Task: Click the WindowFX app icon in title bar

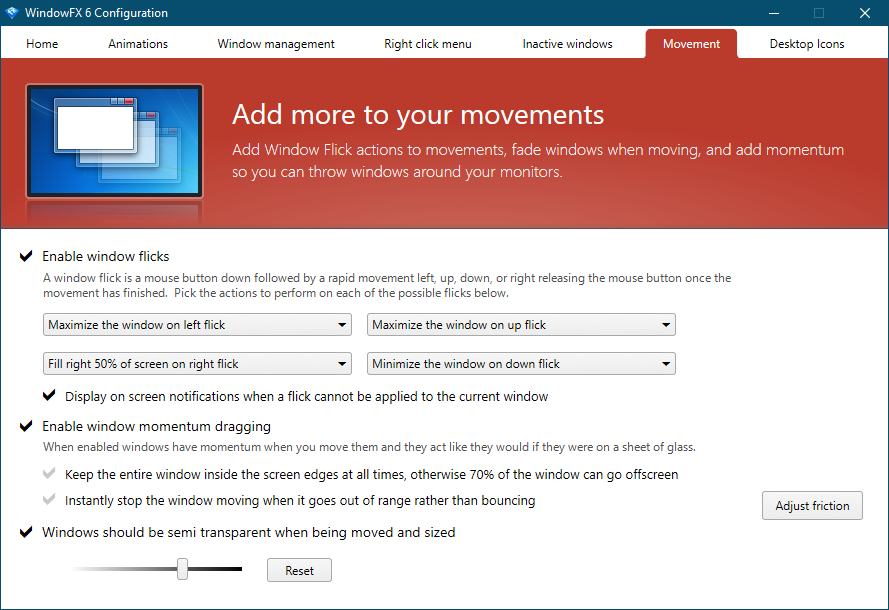Action: tap(13, 13)
